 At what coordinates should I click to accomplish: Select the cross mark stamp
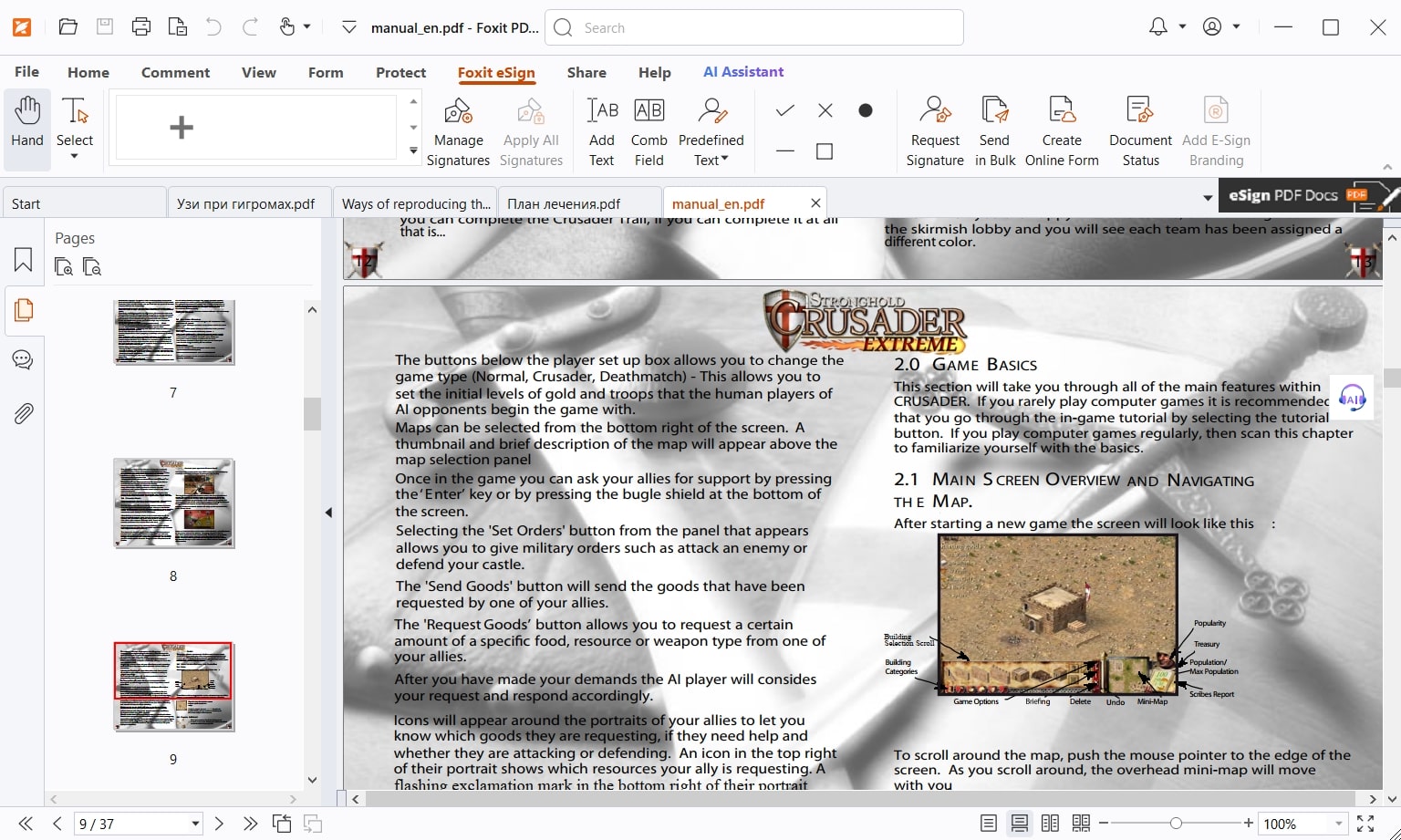coord(825,110)
